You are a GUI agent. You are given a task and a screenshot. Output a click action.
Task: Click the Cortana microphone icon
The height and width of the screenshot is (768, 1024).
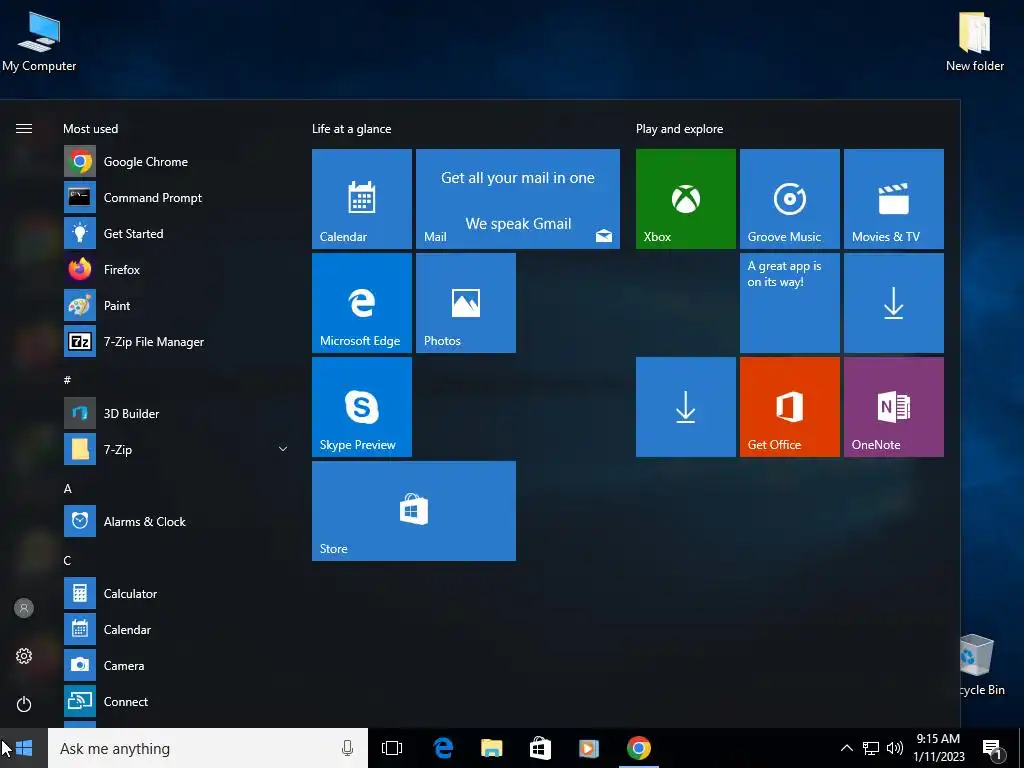point(347,748)
